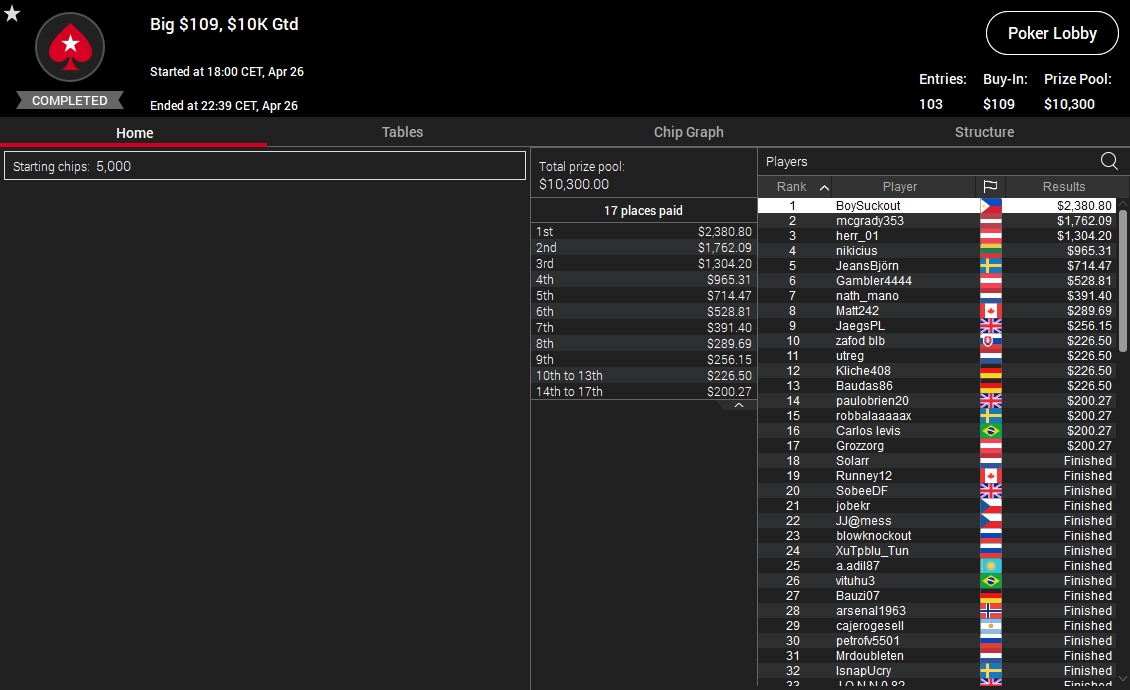Click the scrollbar down arrow in players list
The height and width of the screenshot is (690, 1130).
(1123, 678)
